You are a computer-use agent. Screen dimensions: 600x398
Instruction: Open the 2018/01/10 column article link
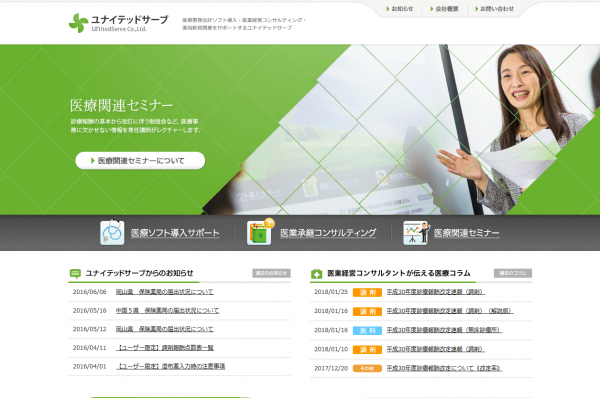(435, 349)
